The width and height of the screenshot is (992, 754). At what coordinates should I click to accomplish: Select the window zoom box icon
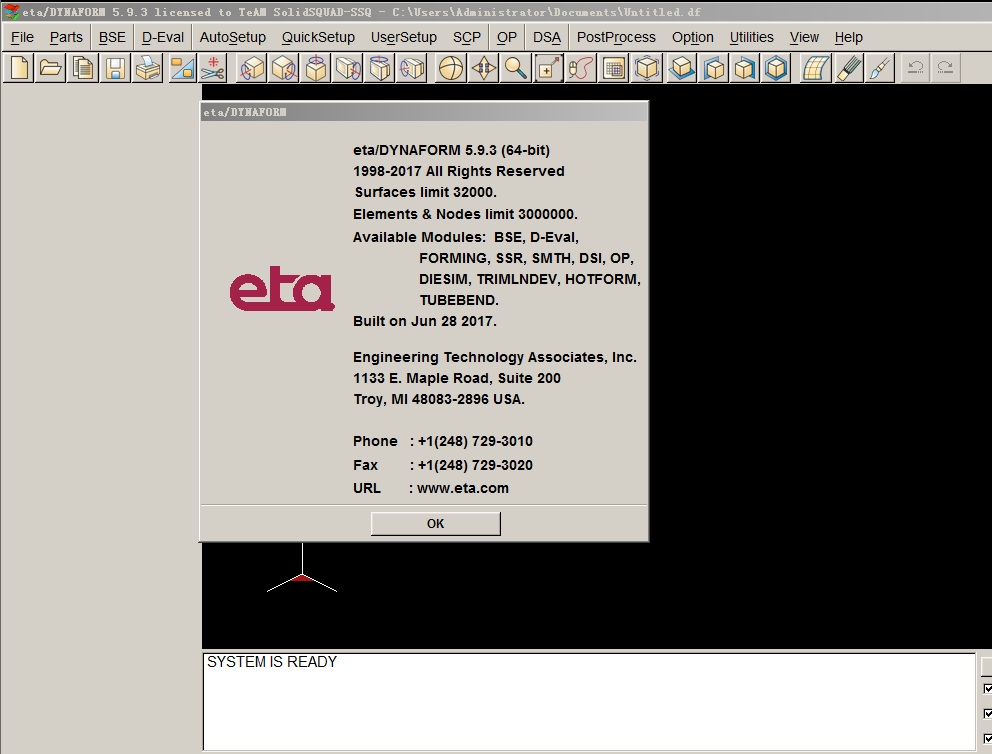(x=549, y=68)
